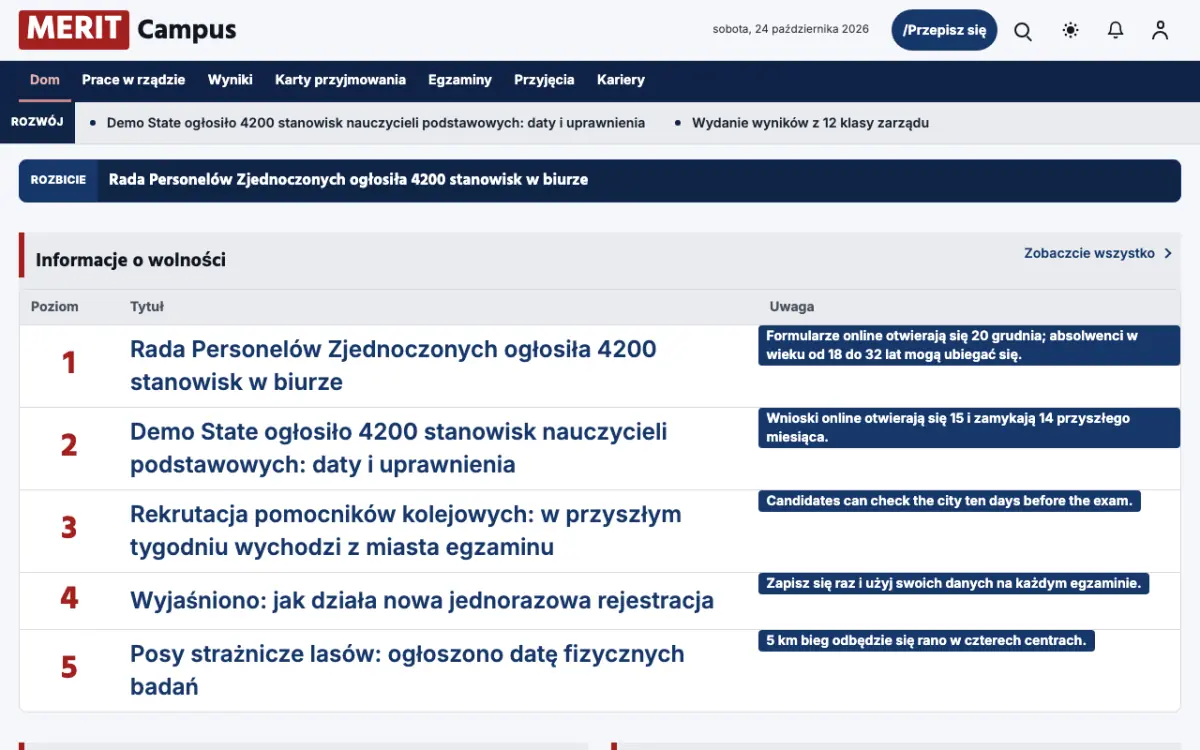Click the chevron next to Zobaczcie wszystko

(1167, 254)
